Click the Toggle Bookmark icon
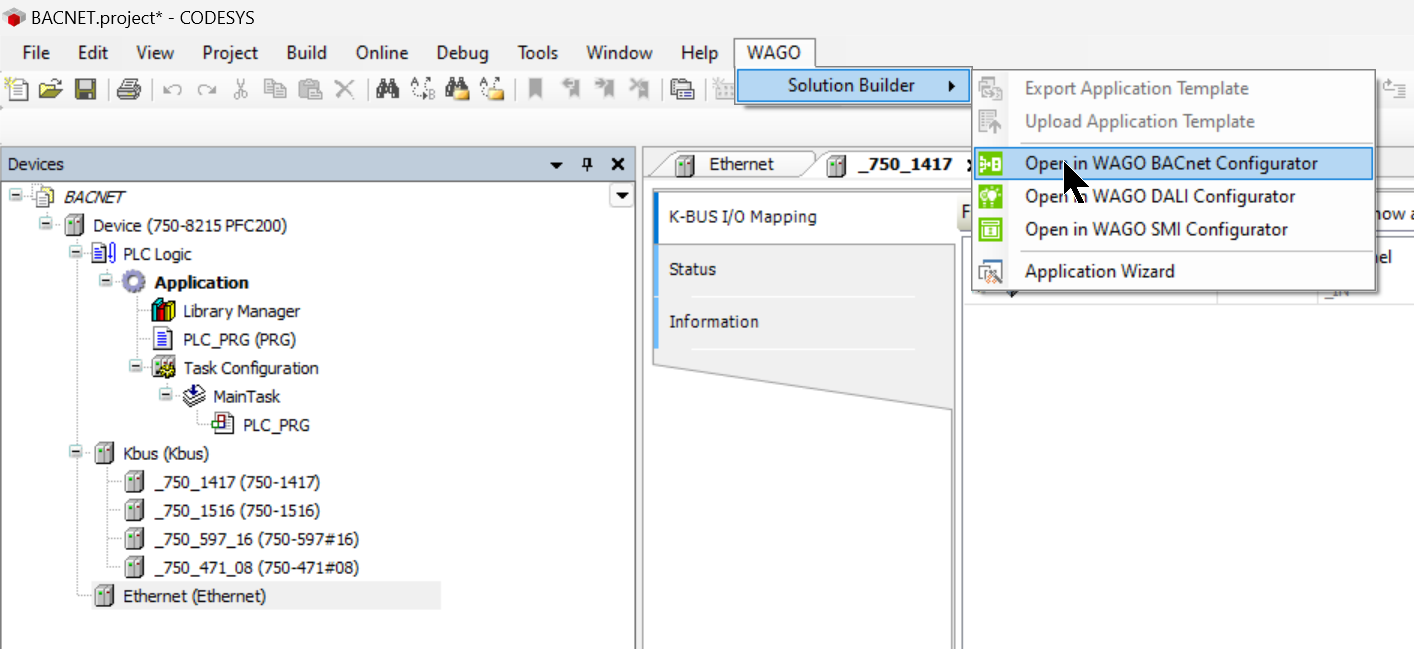Viewport: 1414px width, 649px height. (536, 89)
